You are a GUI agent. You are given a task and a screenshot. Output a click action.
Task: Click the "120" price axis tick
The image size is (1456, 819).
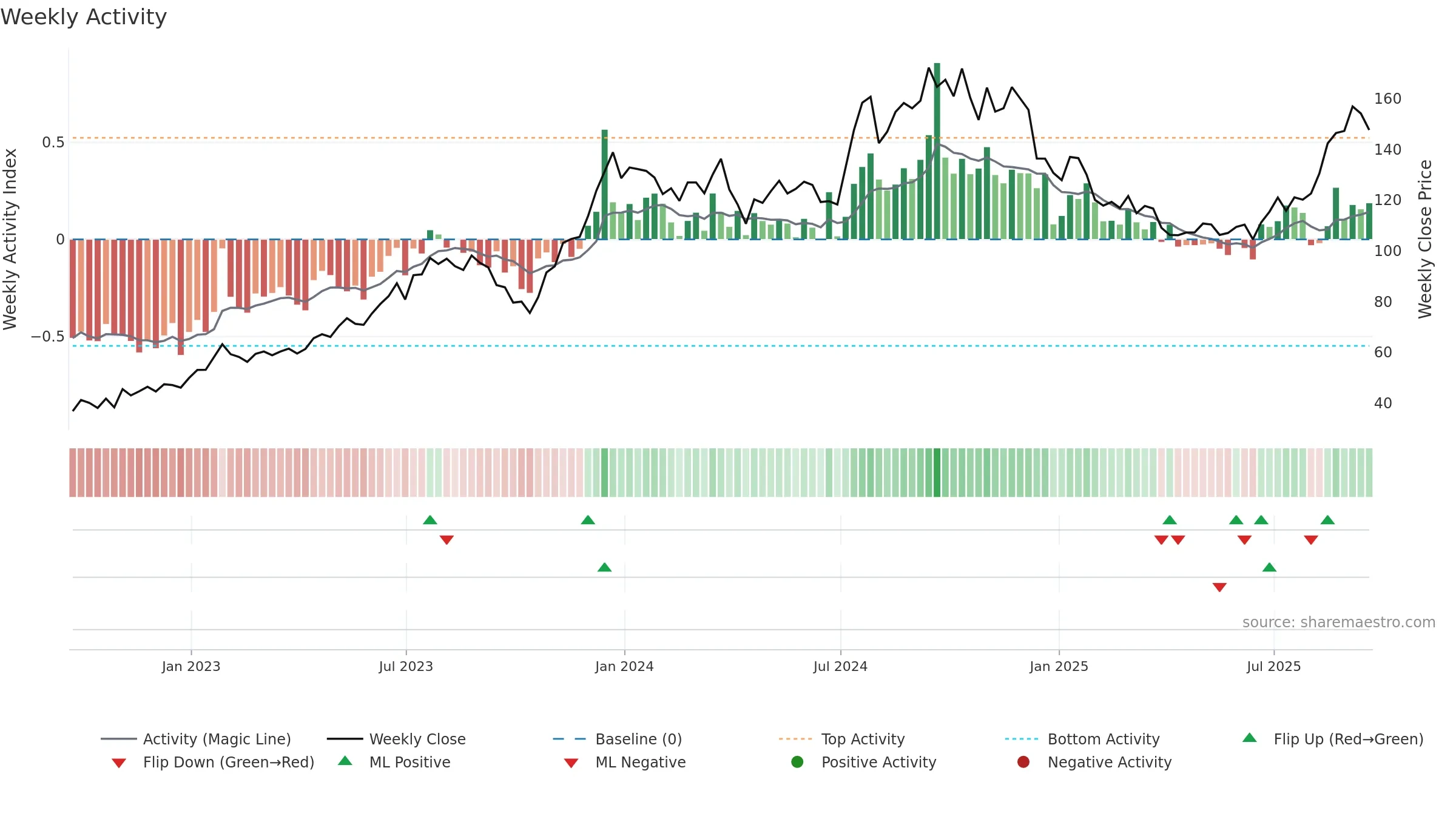[x=1388, y=200]
